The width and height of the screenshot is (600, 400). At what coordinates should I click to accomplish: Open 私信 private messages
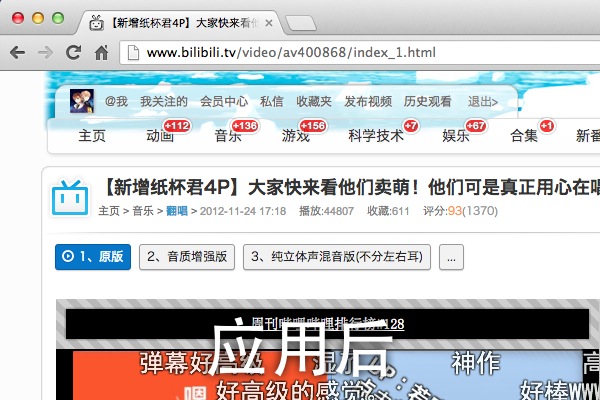(x=272, y=101)
